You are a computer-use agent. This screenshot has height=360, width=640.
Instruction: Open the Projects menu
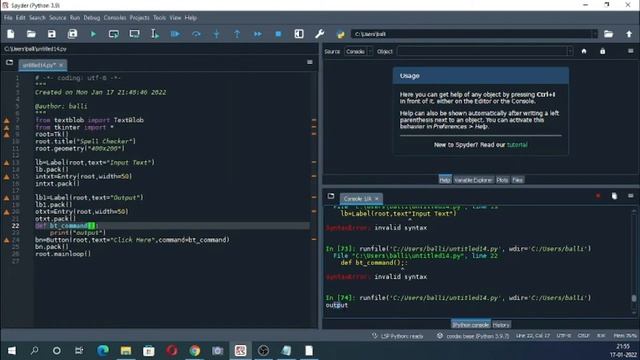pos(140,18)
